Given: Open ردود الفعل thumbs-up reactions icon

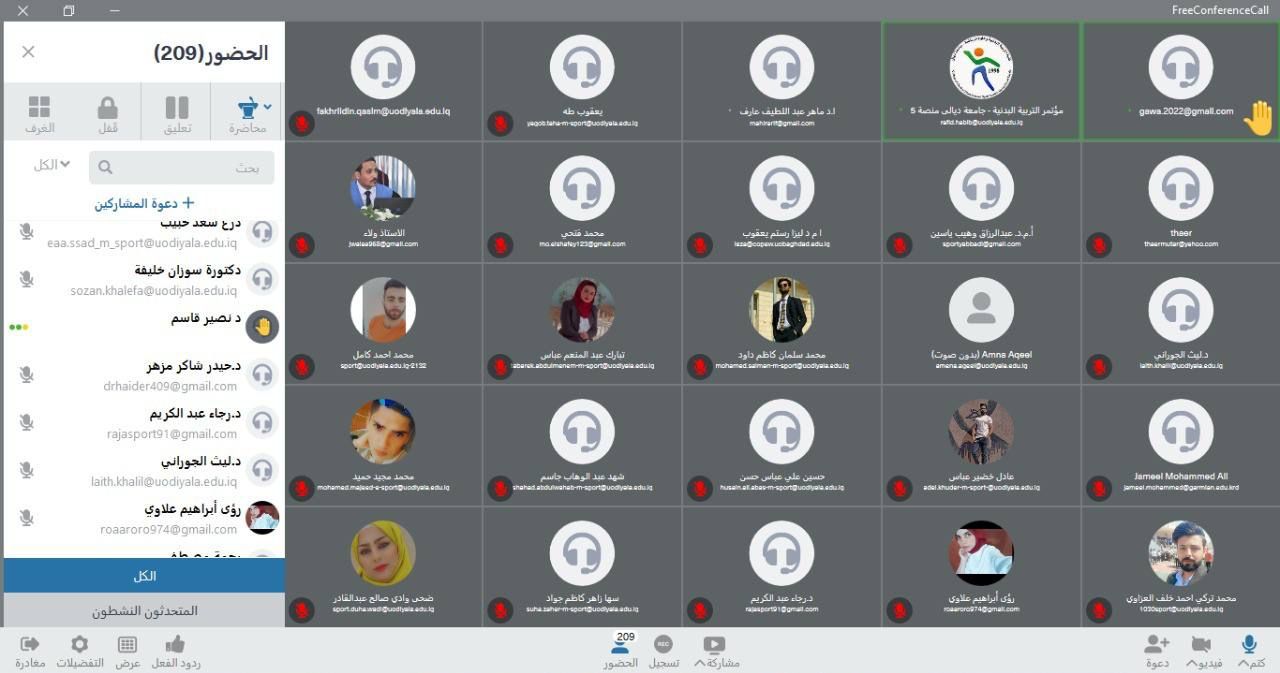Looking at the screenshot, I should pos(175,644).
